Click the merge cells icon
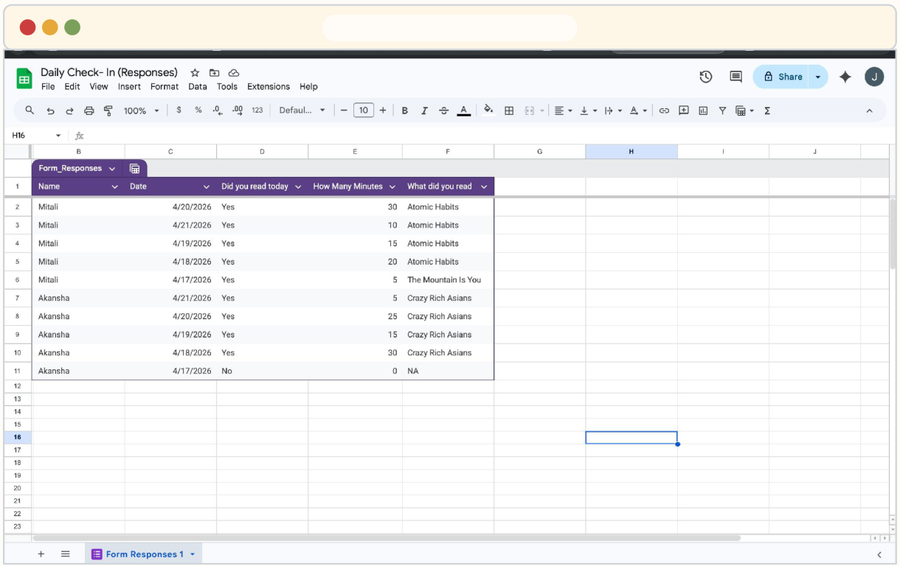Screen dimensions: 900x566 (x=529, y=111)
